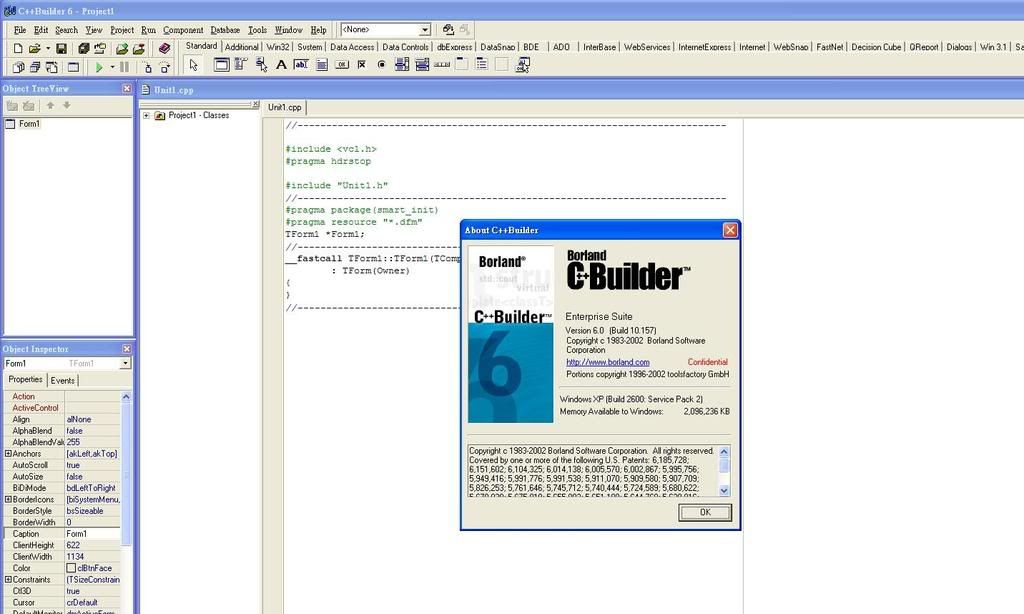Screen dimensions: 1024x614
Task: Click the BorderStyle value bsSizeable
Action: pyautogui.click(x=92, y=511)
